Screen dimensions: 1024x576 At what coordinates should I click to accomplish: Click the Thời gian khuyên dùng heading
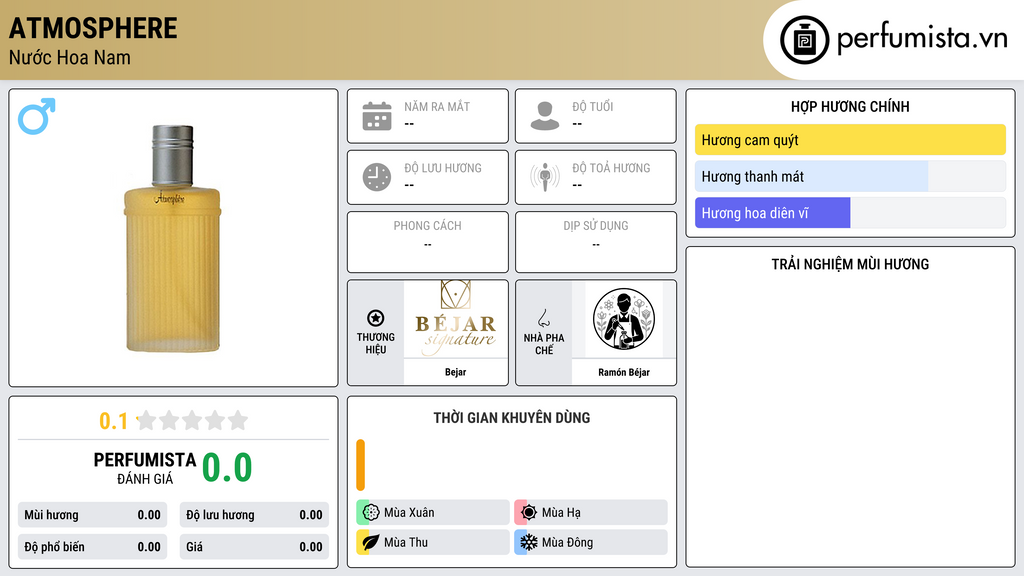coord(512,417)
